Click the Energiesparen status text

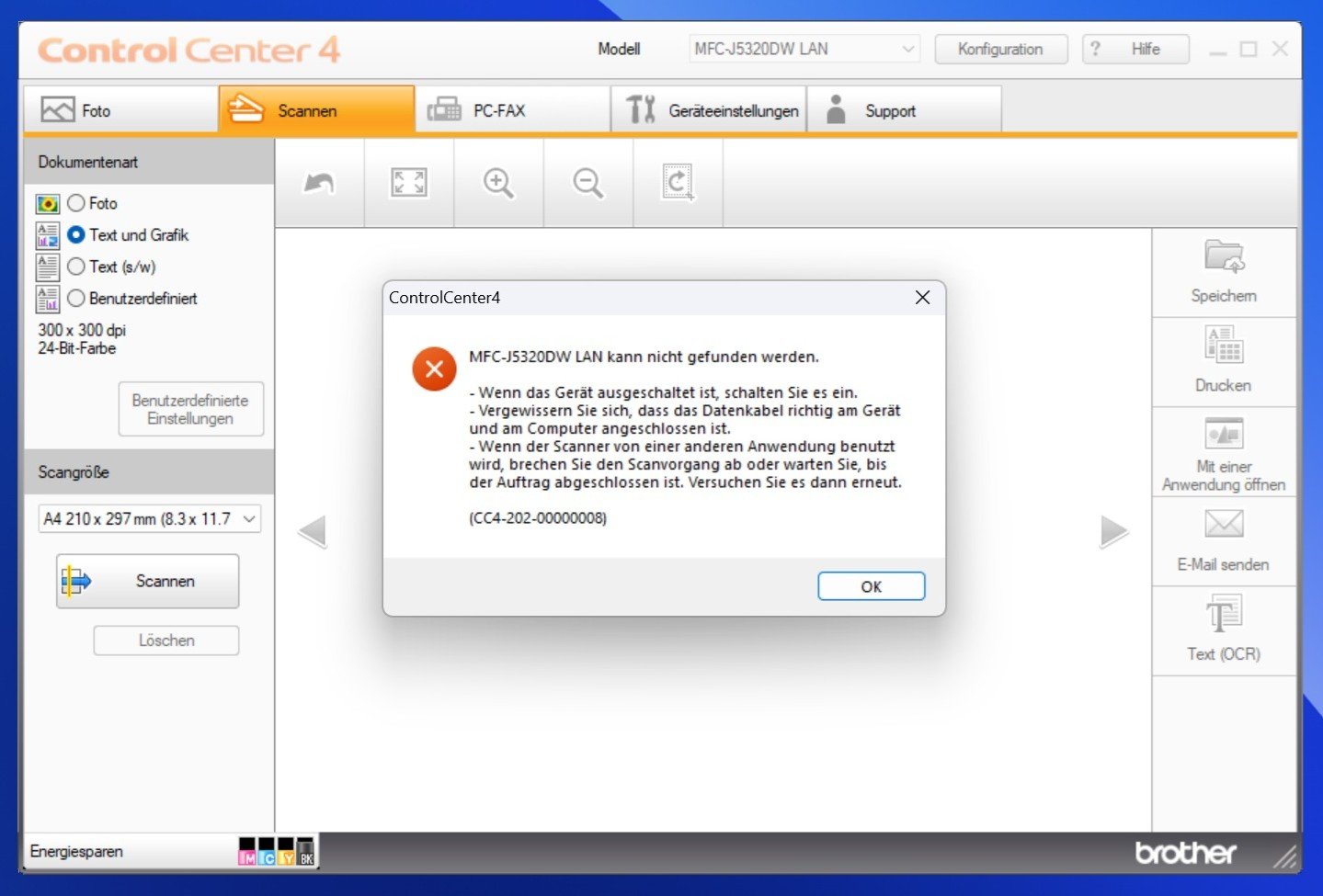click(76, 851)
